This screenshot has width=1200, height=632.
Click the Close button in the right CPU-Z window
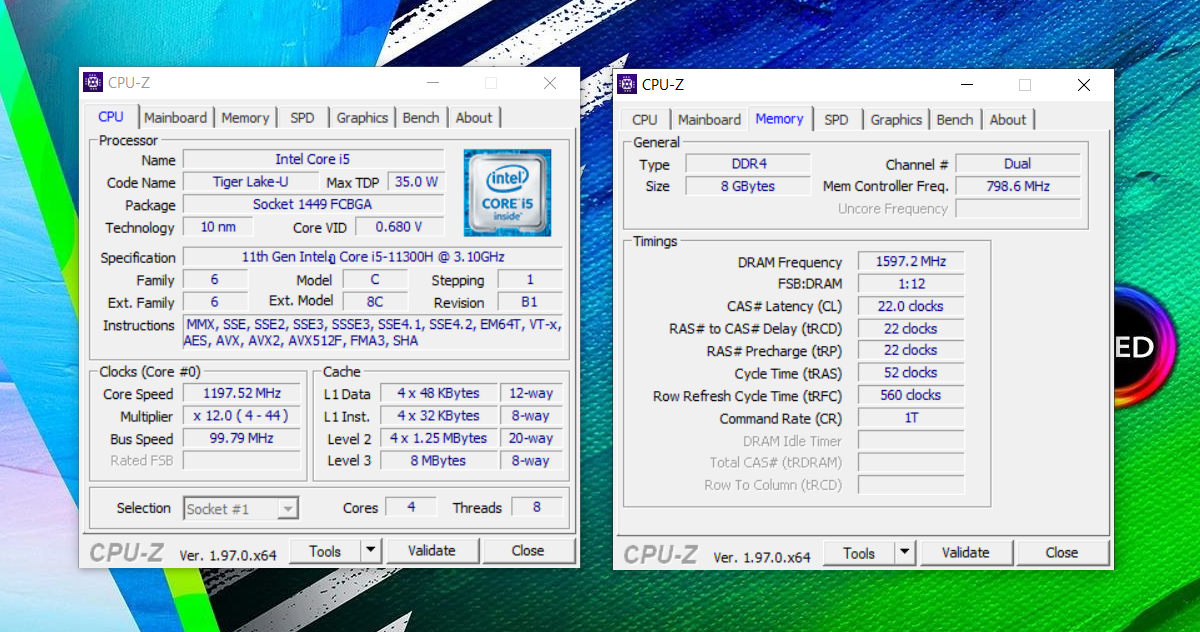click(x=1062, y=552)
